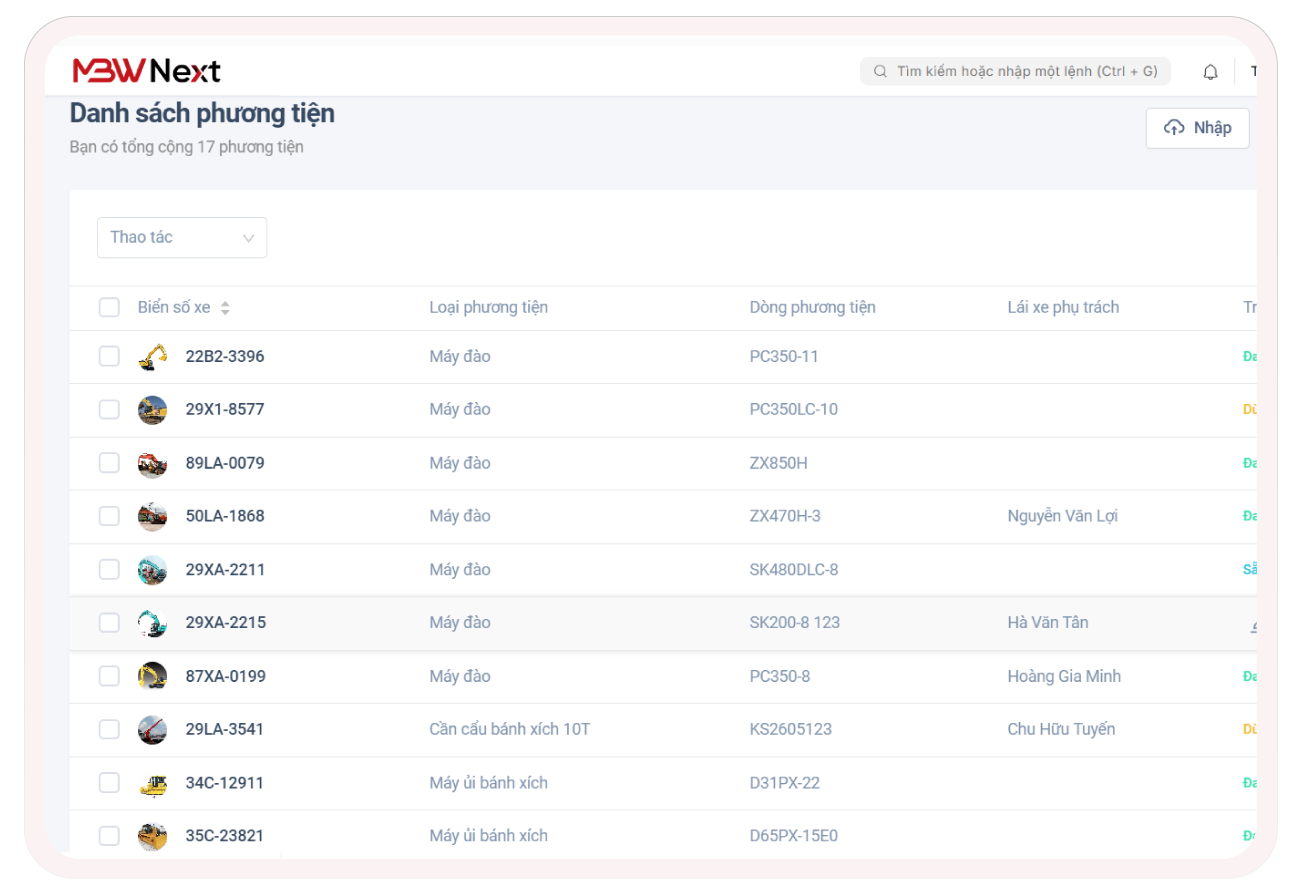Click the Nhập import button
Image resolution: width=1300 pixels, height=895 pixels.
click(x=1197, y=128)
